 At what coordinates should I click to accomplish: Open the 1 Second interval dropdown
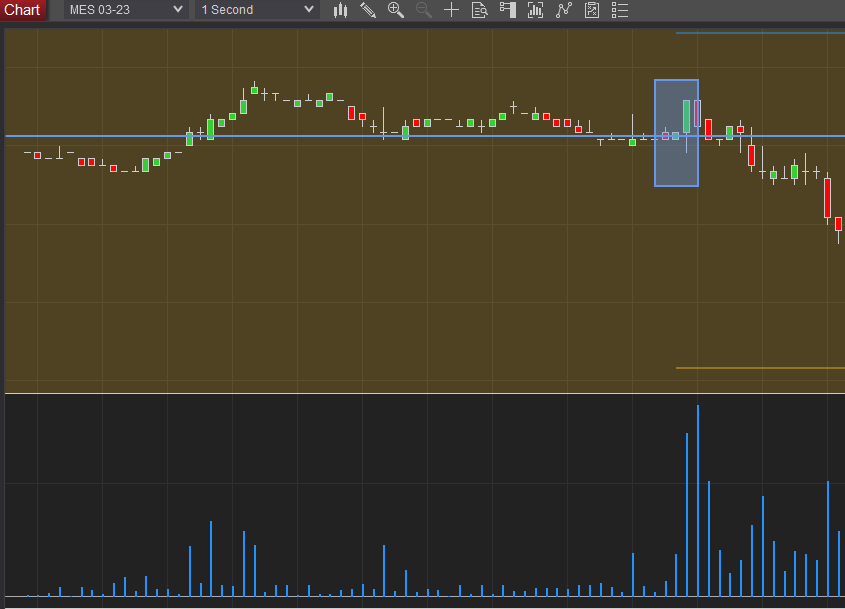pyautogui.click(x=257, y=10)
